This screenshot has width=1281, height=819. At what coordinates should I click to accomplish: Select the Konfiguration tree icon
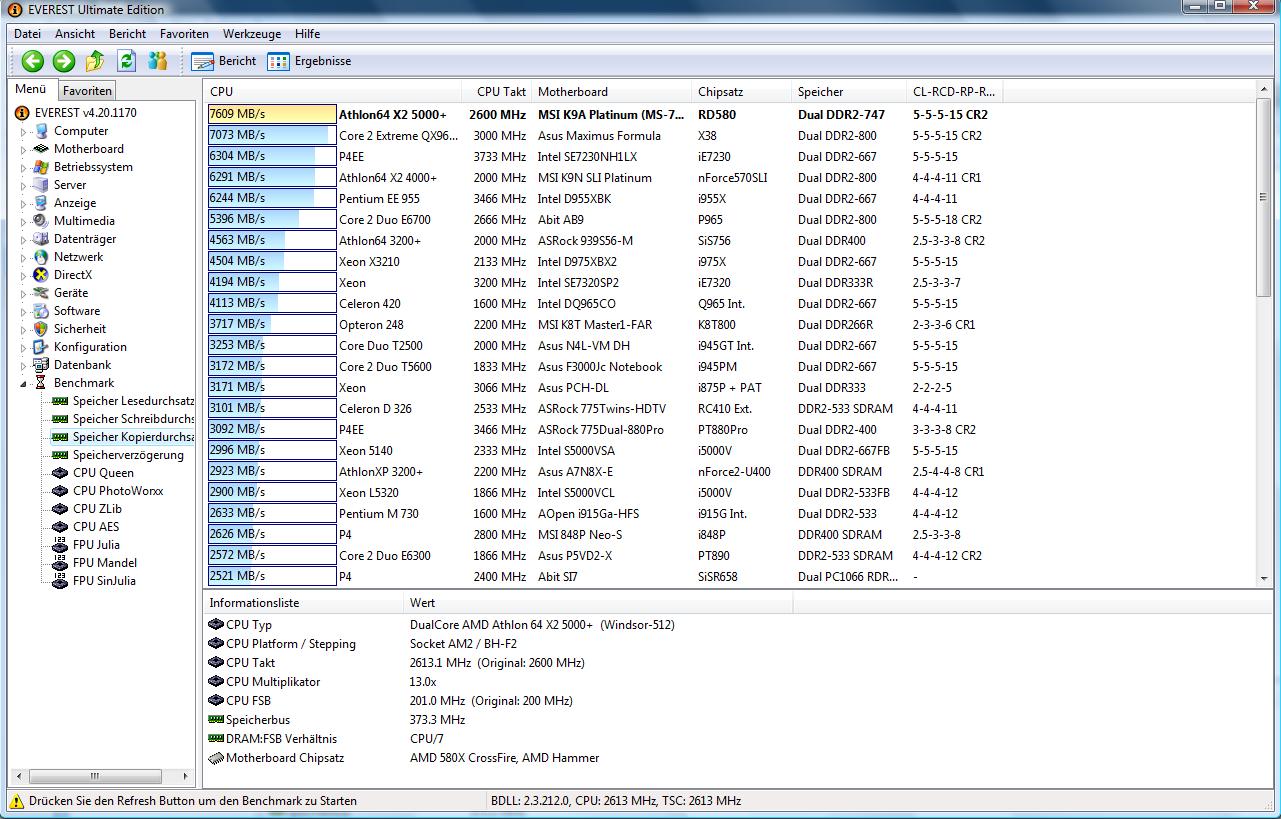[41, 347]
